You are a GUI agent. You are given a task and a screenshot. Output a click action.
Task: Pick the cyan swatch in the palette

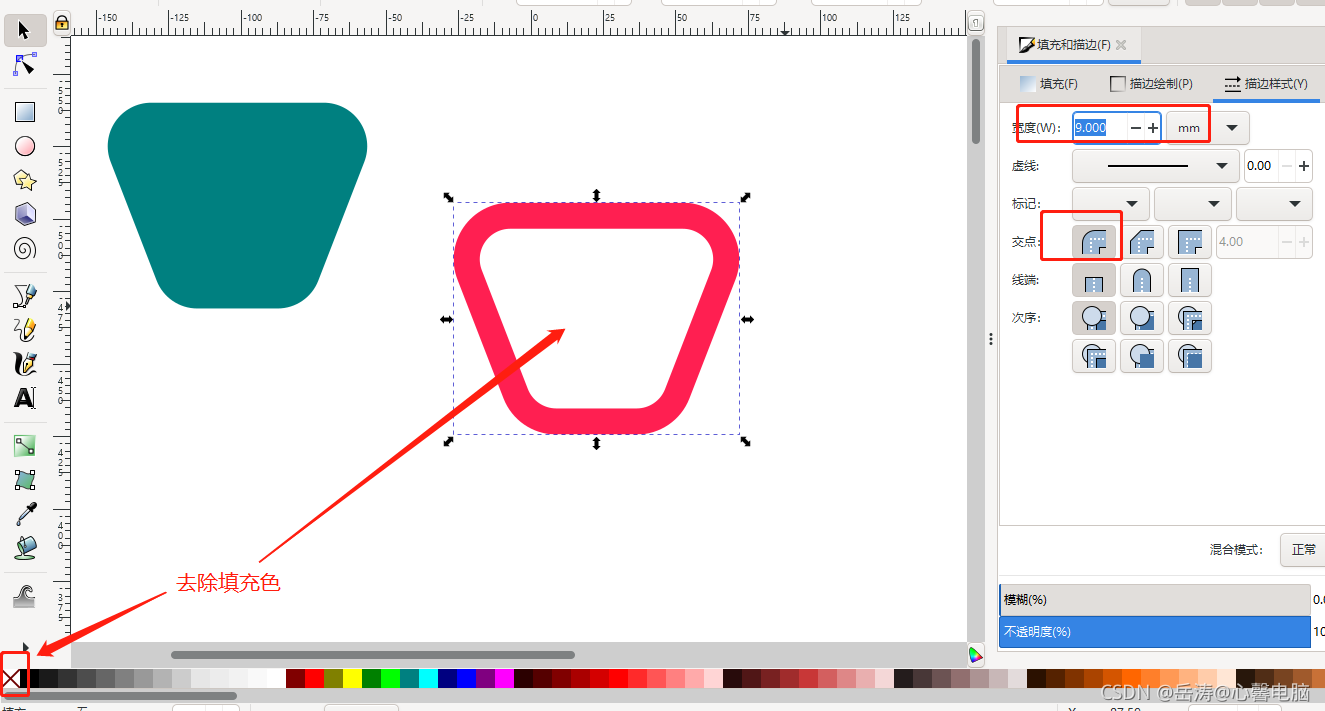tap(428, 679)
